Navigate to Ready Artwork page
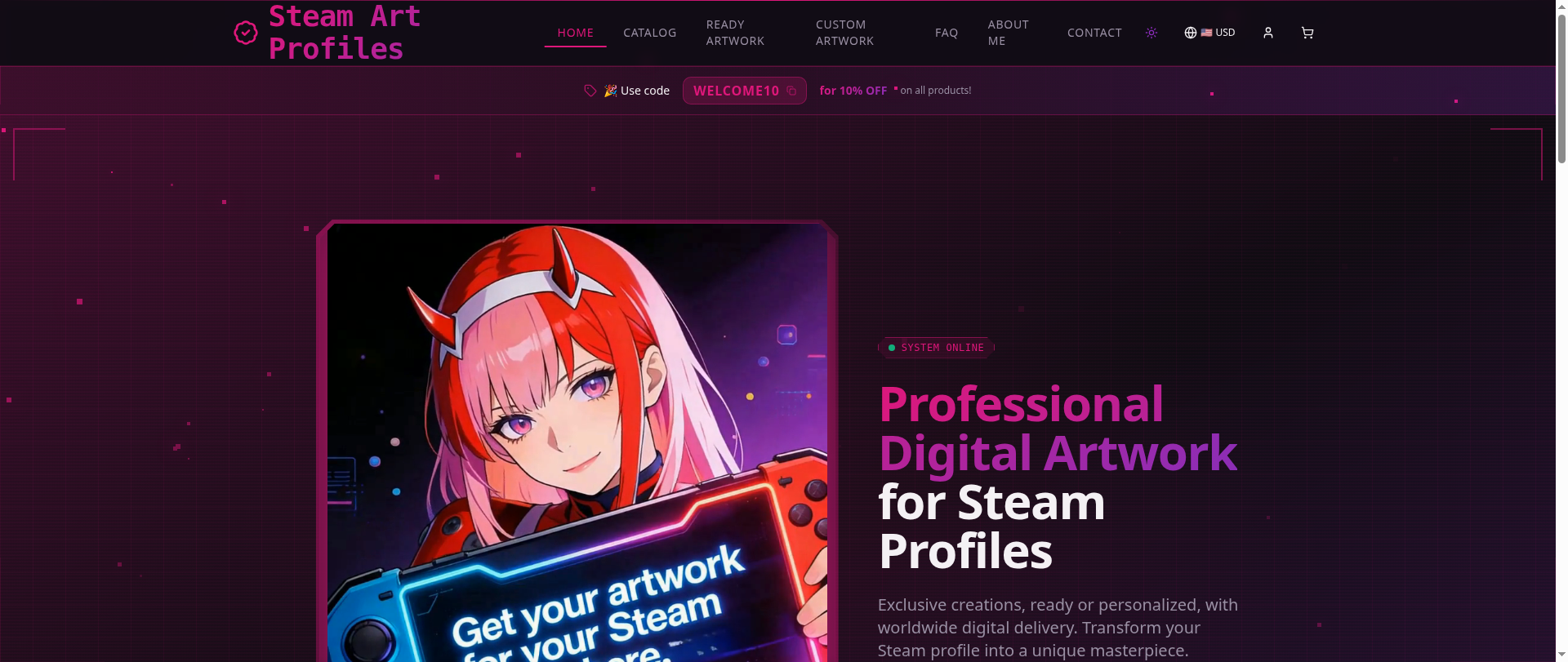This screenshot has height=662, width=1568. (x=735, y=33)
